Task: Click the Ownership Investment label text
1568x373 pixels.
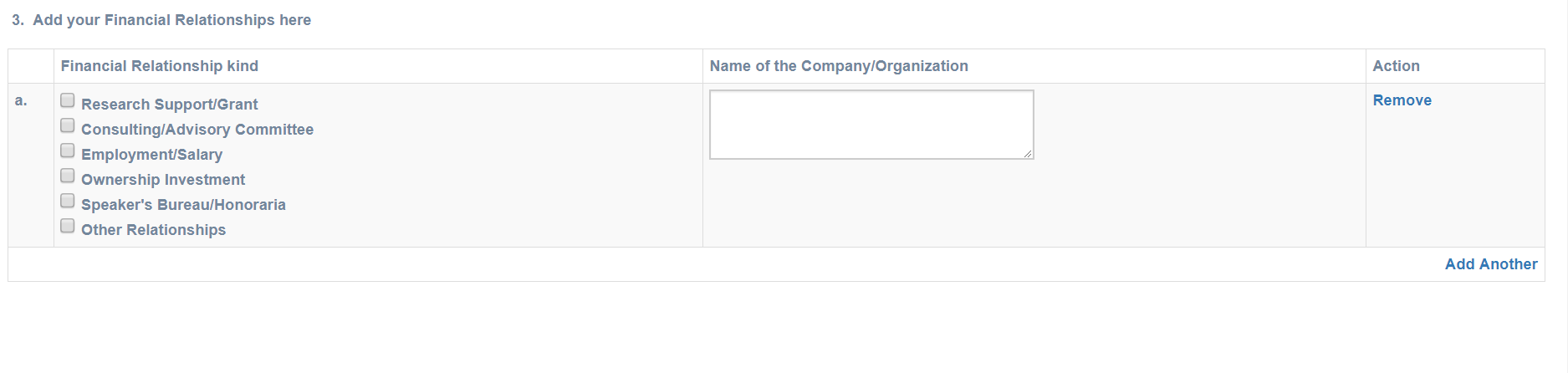Action: (x=162, y=180)
